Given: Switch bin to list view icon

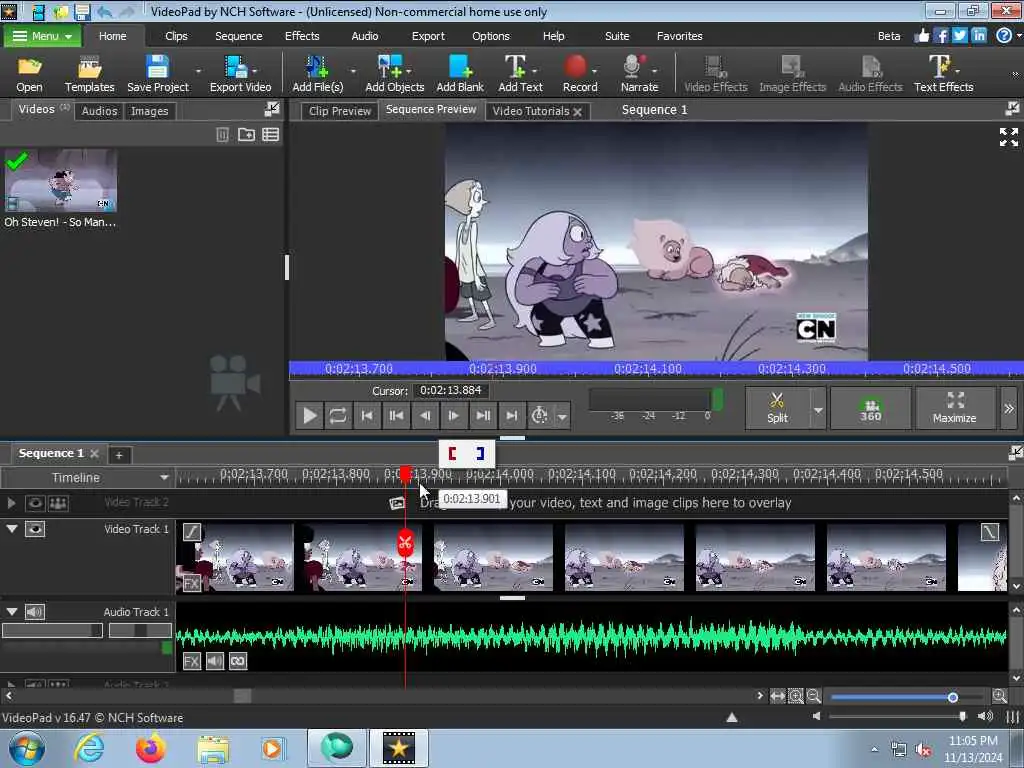Looking at the screenshot, I should coord(270,135).
